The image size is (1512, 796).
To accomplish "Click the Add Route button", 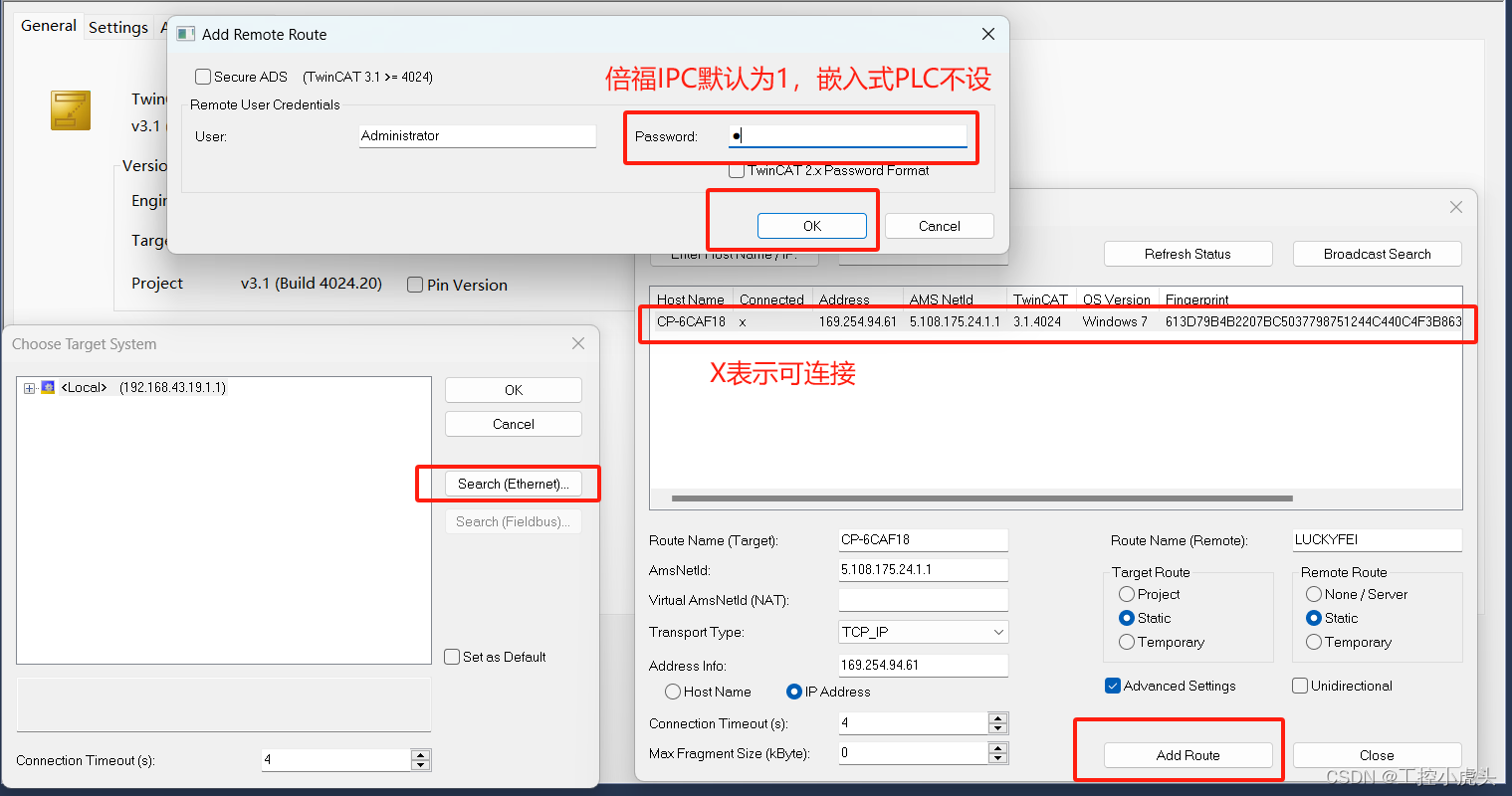I will [x=1188, y=755].
